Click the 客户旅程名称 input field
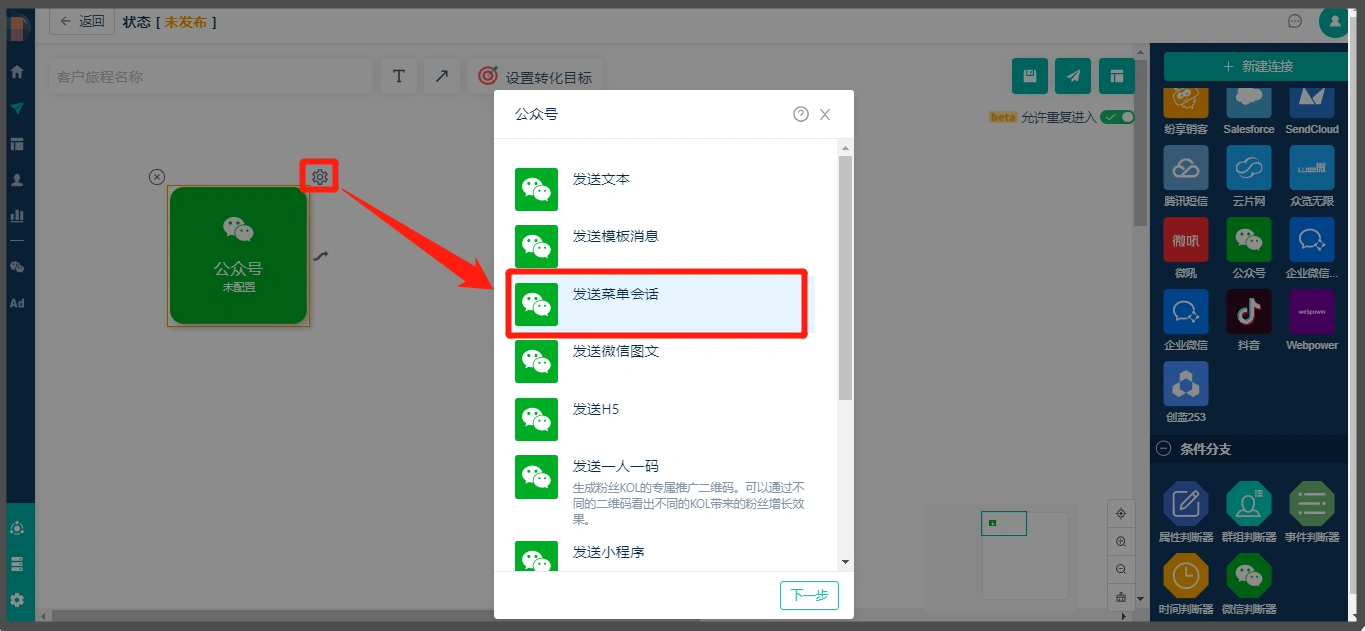 (210, 77)
